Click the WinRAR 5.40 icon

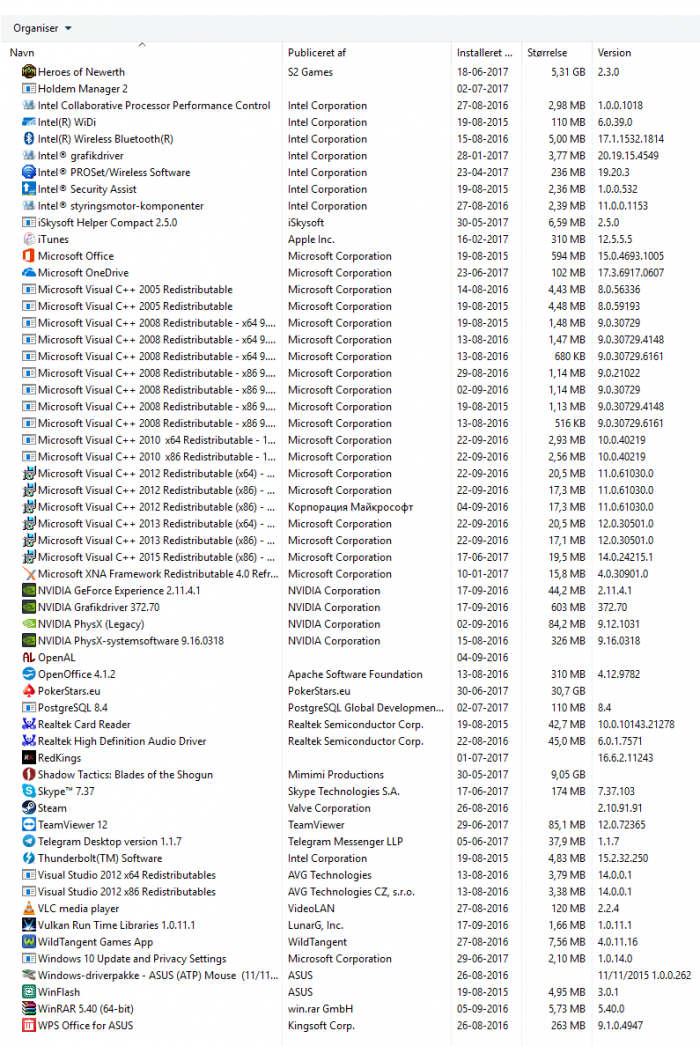coord(29,1009)
